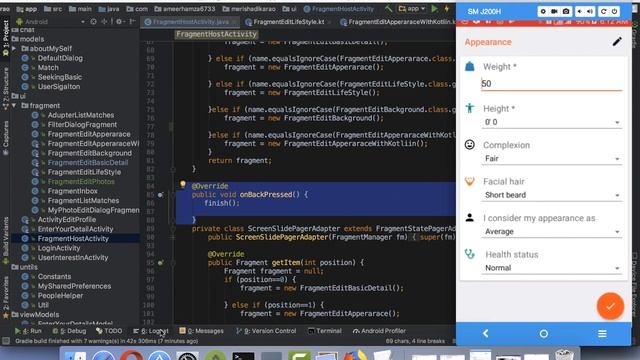
Task: Click the hammer Make Project icon
Action: 389,9
